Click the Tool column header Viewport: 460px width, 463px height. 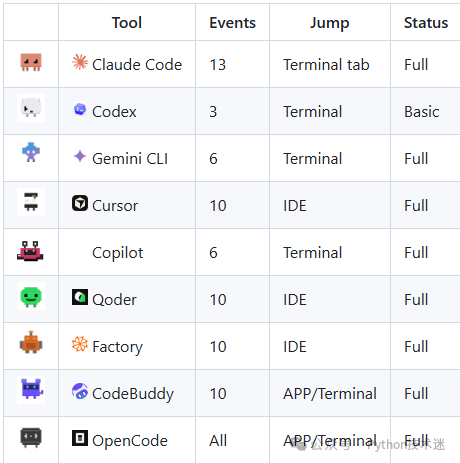pos(127,23)
